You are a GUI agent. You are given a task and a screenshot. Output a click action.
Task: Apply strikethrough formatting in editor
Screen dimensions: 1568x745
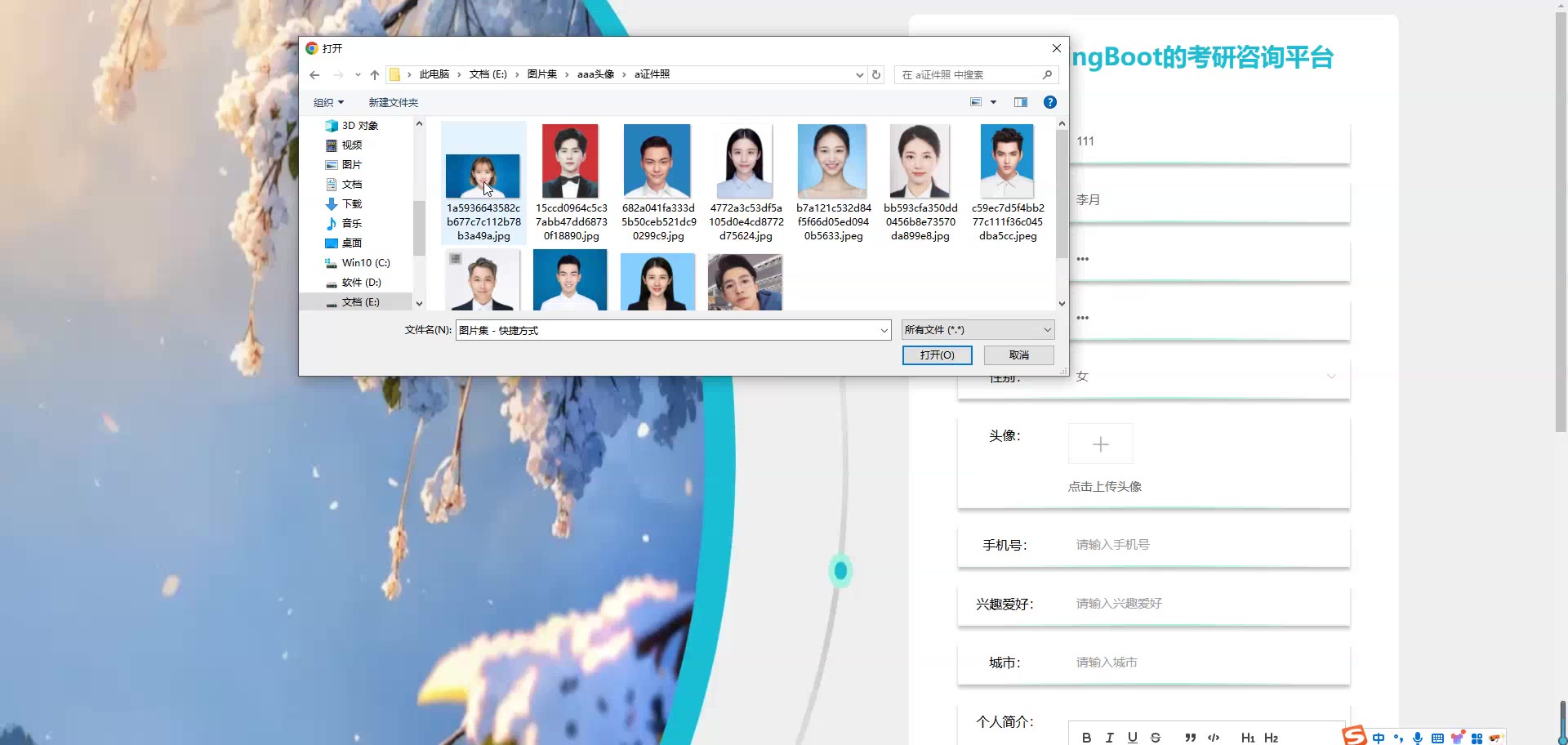(x=1156, y=738)
